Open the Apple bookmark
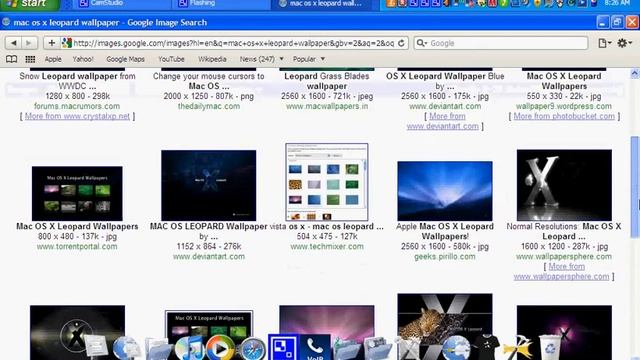Screen dimensions: 640x360 click(x=53, y=59)
